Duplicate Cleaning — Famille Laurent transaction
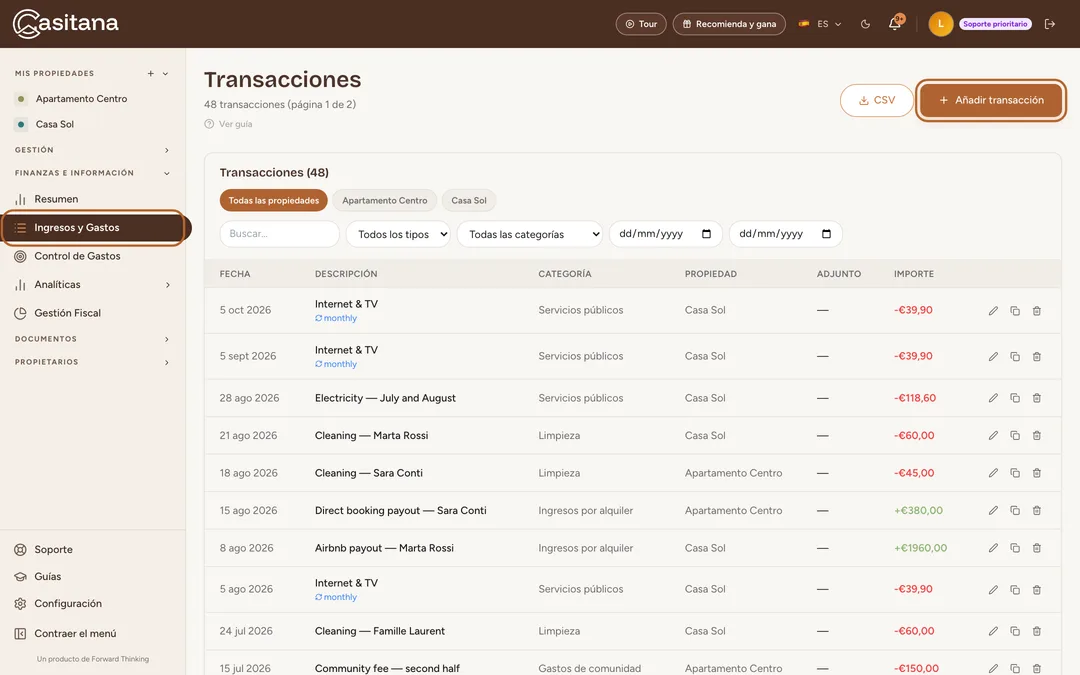The width and height of the screenshot is (1080, 675). point(1015,631)
